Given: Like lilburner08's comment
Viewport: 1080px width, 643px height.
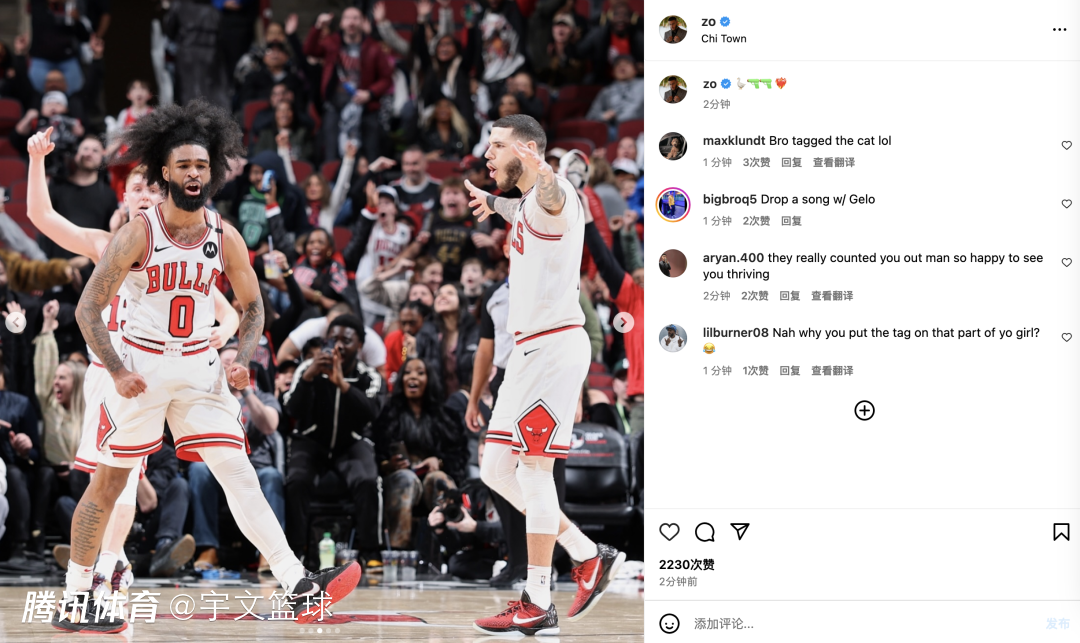Looking at the screenshot, I should 1066,337.
